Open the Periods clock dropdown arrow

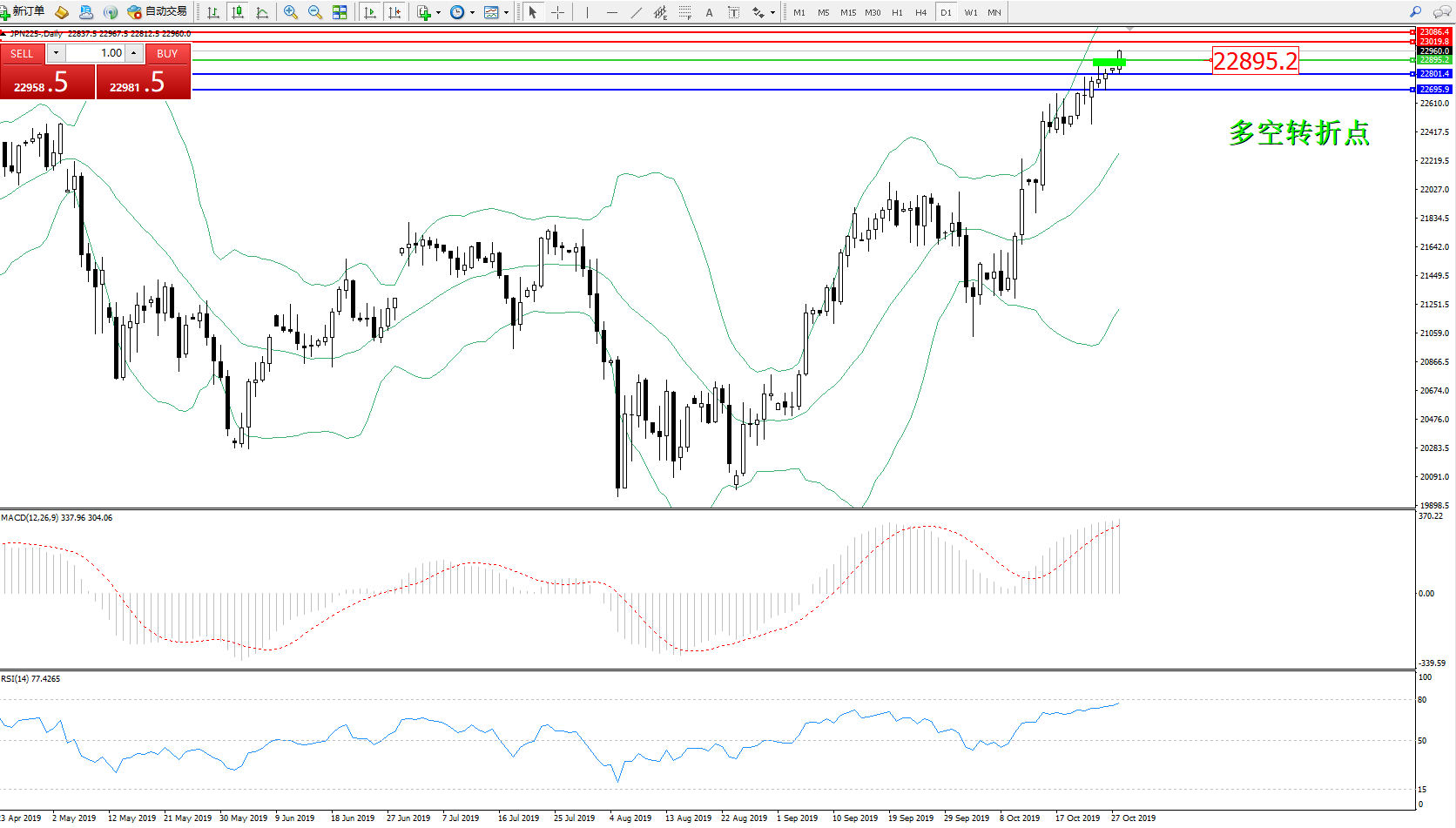coord(472,12)
